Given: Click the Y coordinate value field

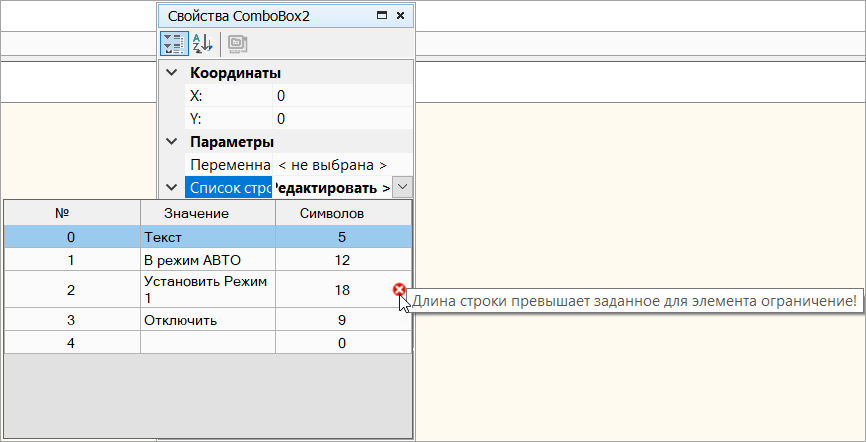Looking at the screenshot, I should [x=340, y=119].
